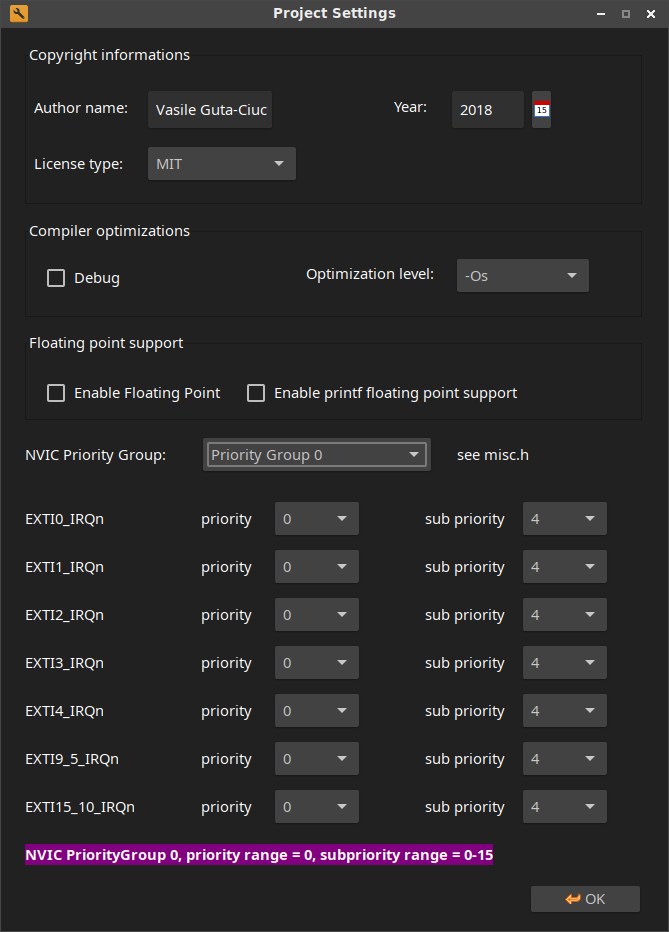Screen dimensions: 669x932
Task: Expand the Optimization level -Os dropdown
Action: tap(522, 276)
